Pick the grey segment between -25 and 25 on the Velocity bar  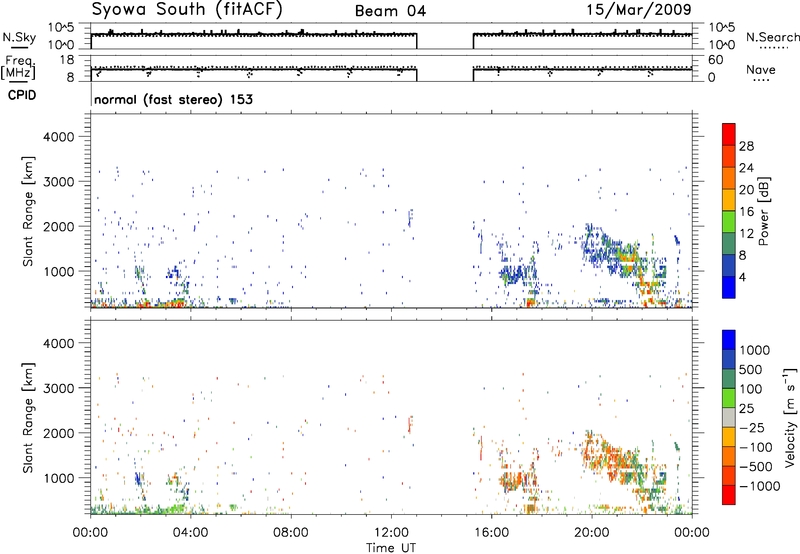click(729, 417)
